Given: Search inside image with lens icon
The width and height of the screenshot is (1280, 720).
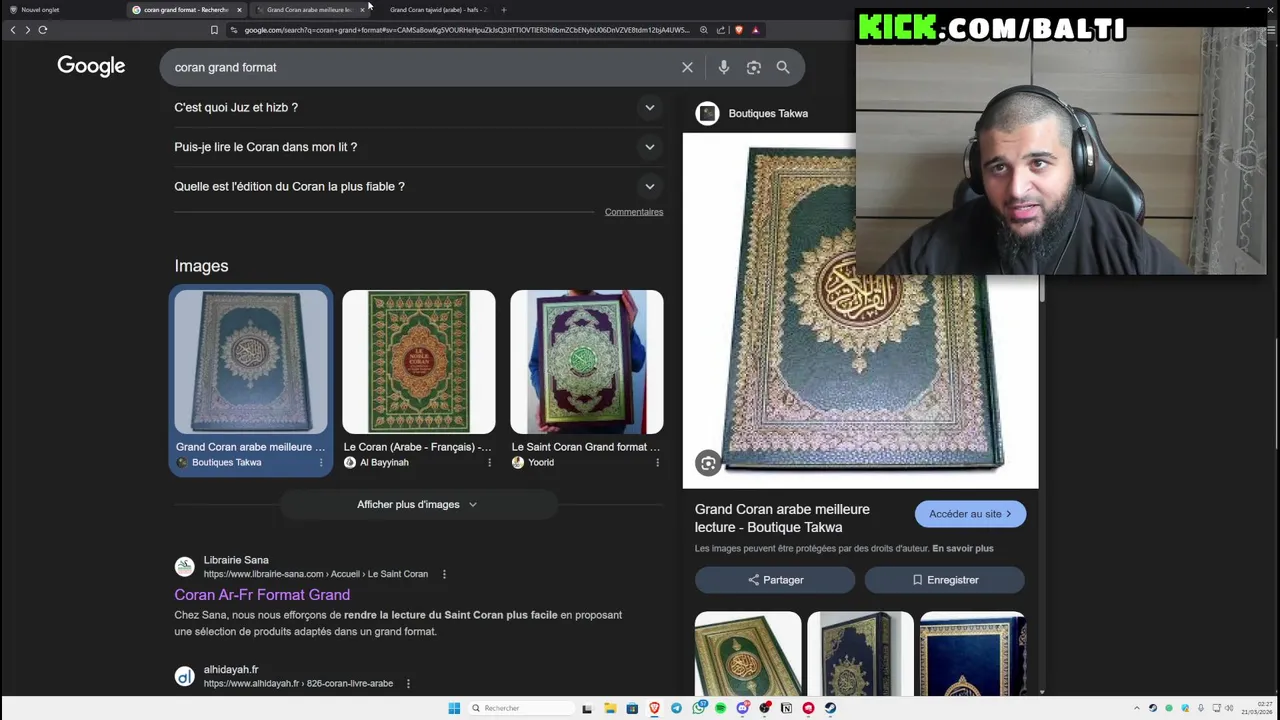Looking at the screenshot, I should point(708,463).
